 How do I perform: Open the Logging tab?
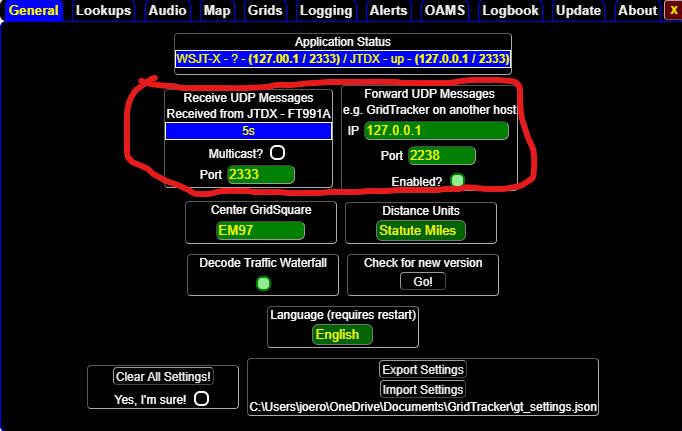pyautogui.click(x=326, y=10)
